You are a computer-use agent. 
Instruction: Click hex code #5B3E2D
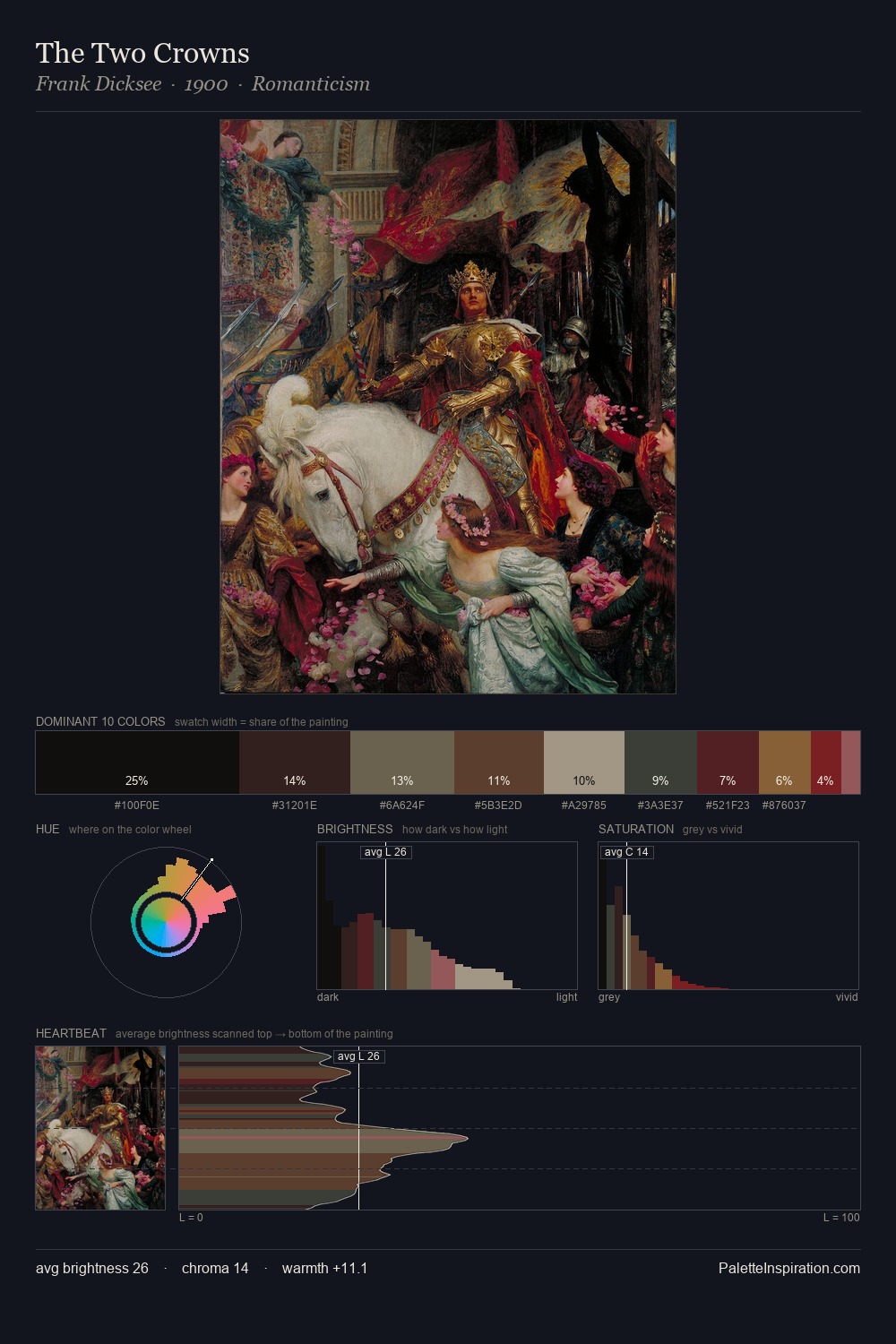[x=499, y=806]
